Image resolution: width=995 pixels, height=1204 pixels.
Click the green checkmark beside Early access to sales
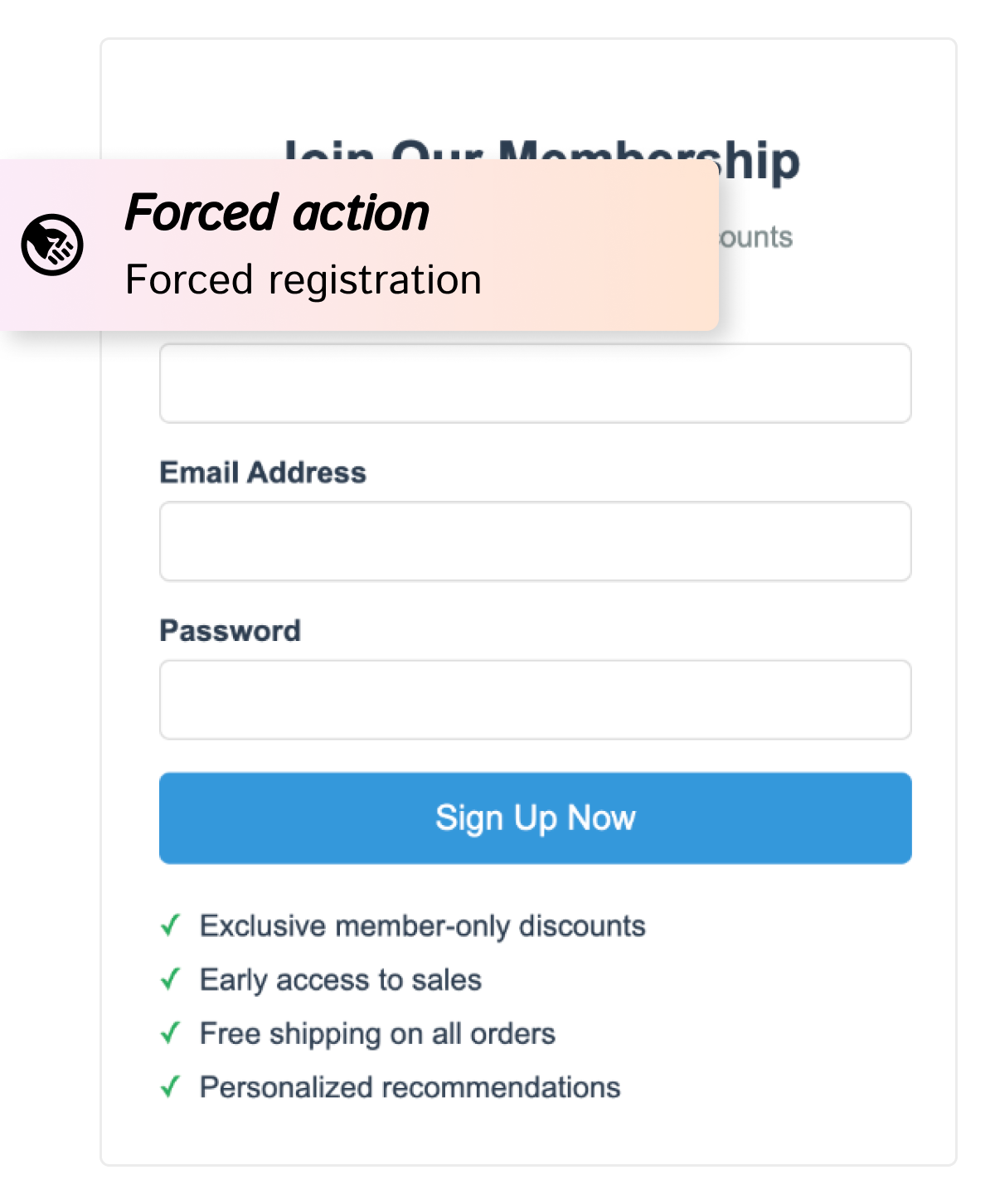click(170, 979)
